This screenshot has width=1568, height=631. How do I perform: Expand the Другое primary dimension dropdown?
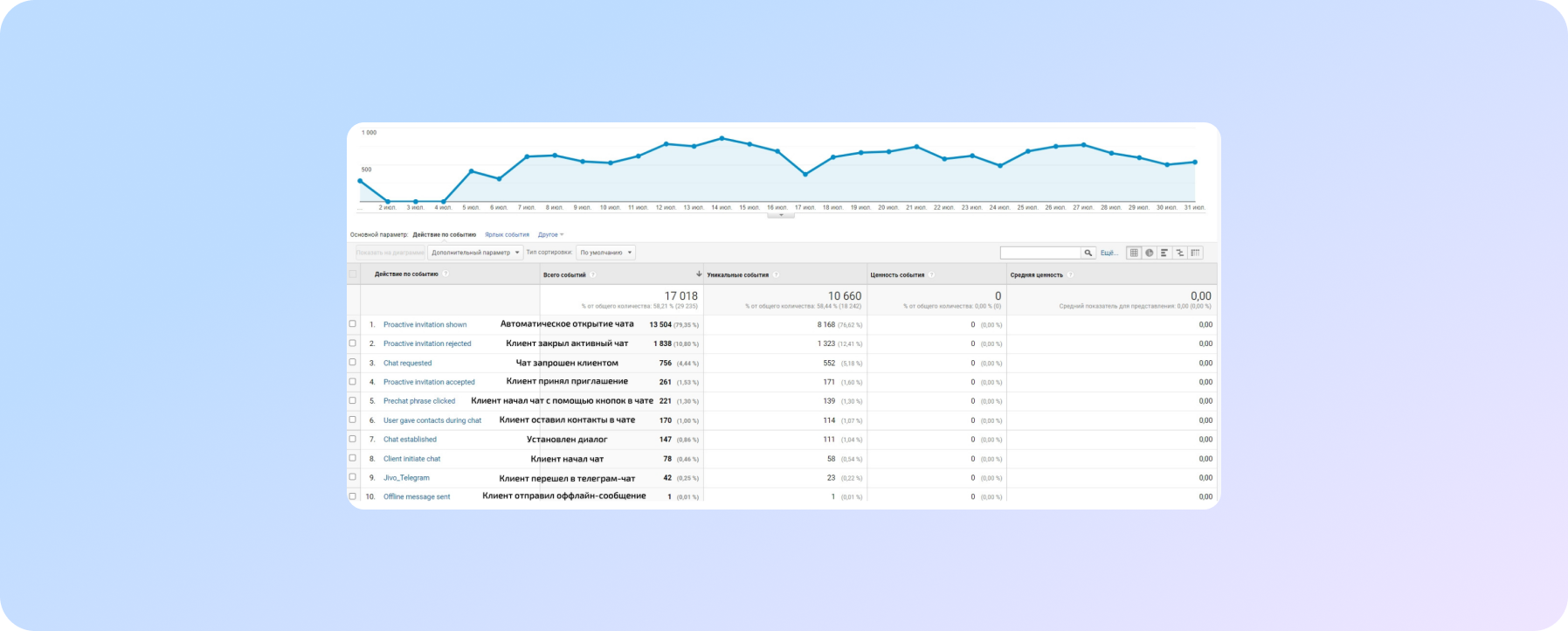(x=550, y=234)
